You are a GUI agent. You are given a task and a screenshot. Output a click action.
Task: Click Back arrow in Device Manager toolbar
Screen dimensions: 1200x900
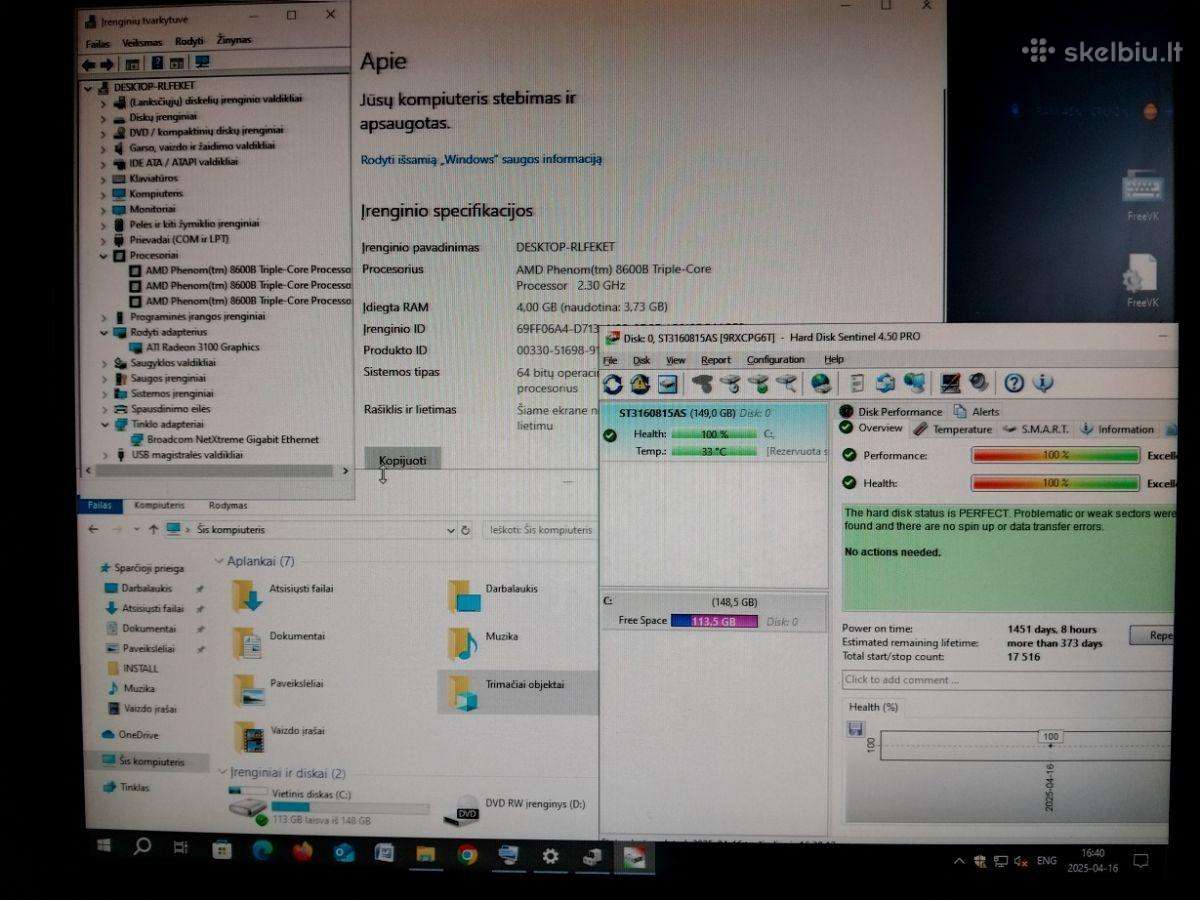click(x=88, y=63)
